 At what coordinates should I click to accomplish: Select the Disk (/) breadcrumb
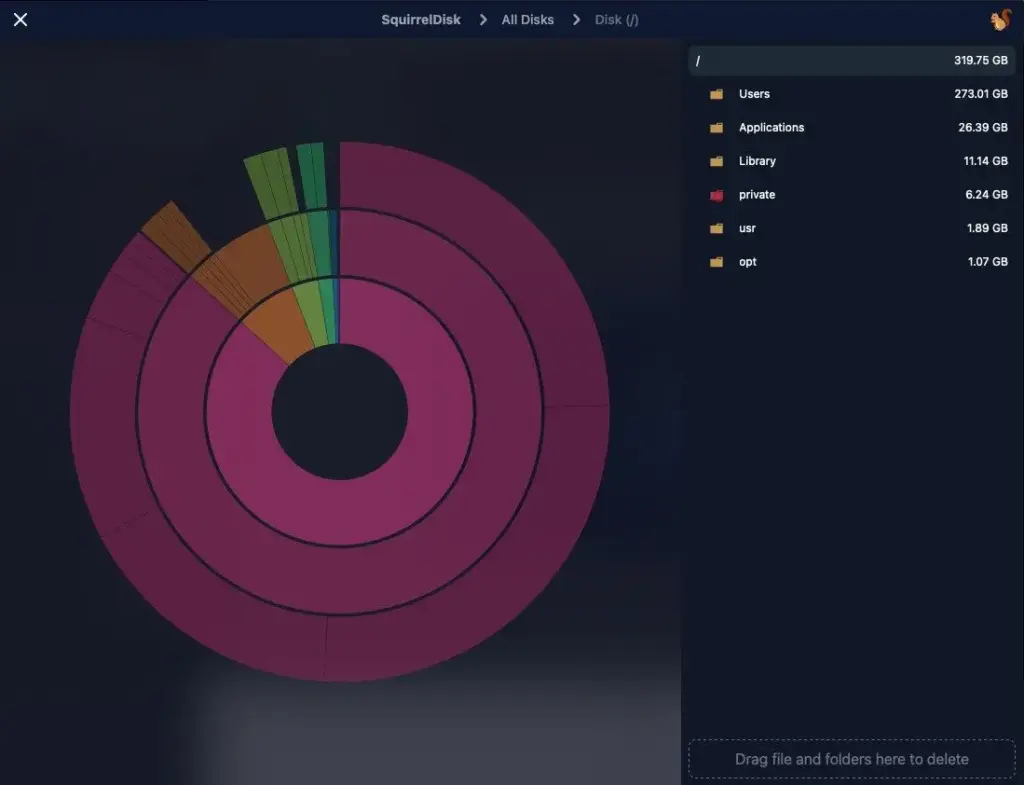tap(616, 20)
